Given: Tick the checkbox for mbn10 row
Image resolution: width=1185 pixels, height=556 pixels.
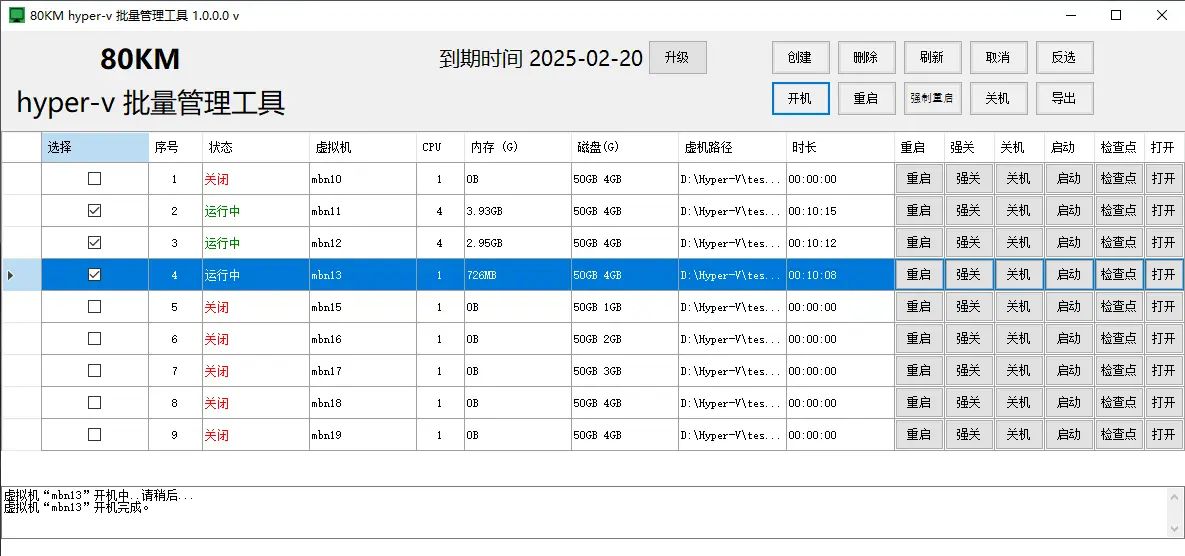Looking at the screenshot, I should (94, 179).
